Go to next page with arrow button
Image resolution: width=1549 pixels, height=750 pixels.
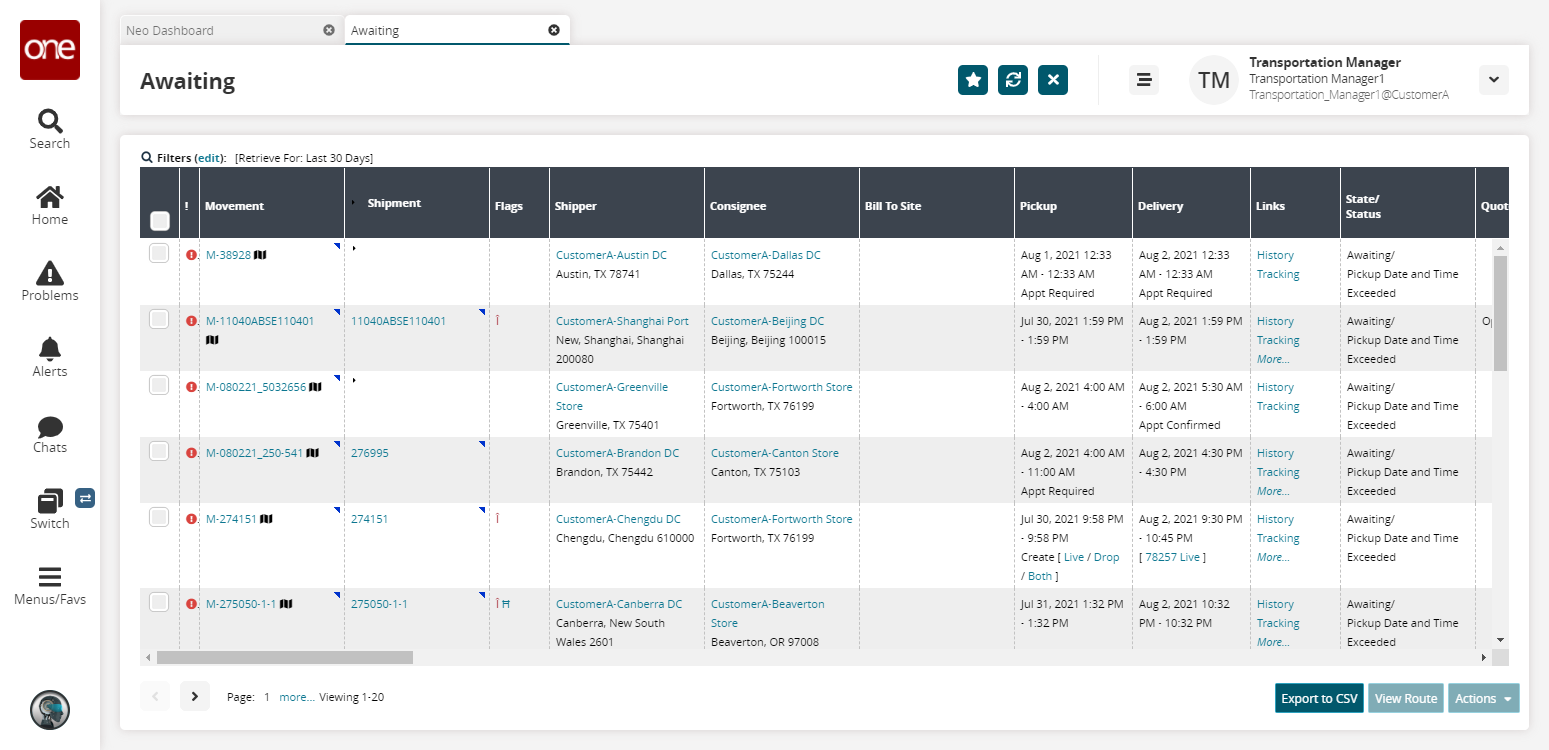195,696
